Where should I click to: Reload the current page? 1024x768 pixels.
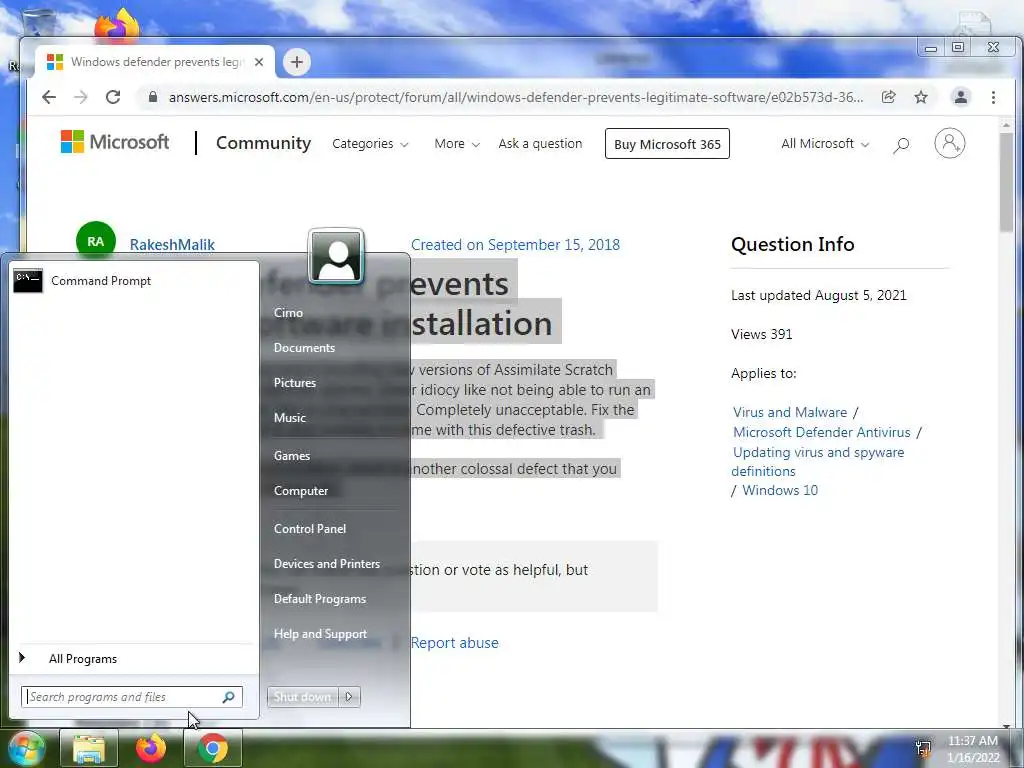click(x=113, y=97)
